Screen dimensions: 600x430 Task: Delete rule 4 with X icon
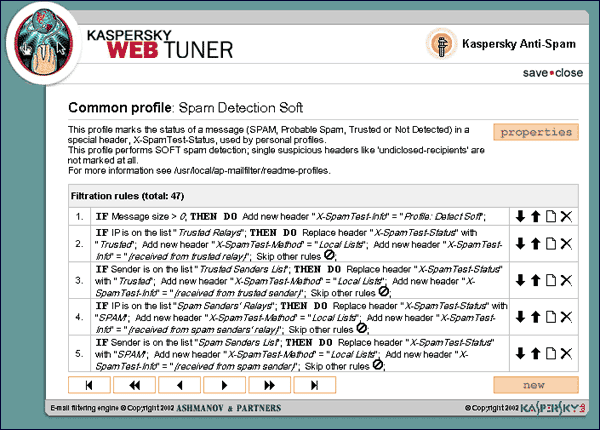(566, 317)
